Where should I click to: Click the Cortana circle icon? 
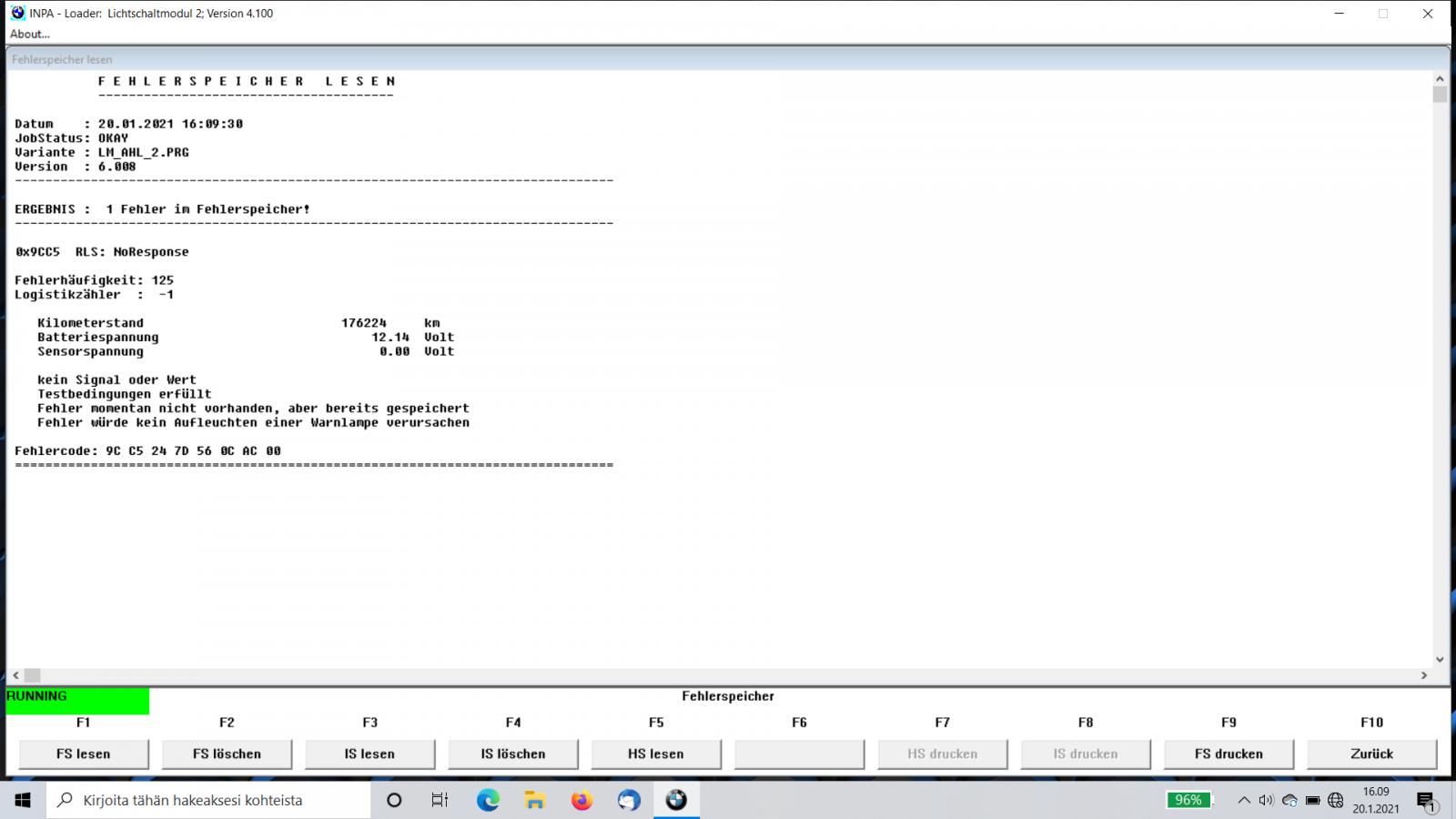tap(394, 800)
